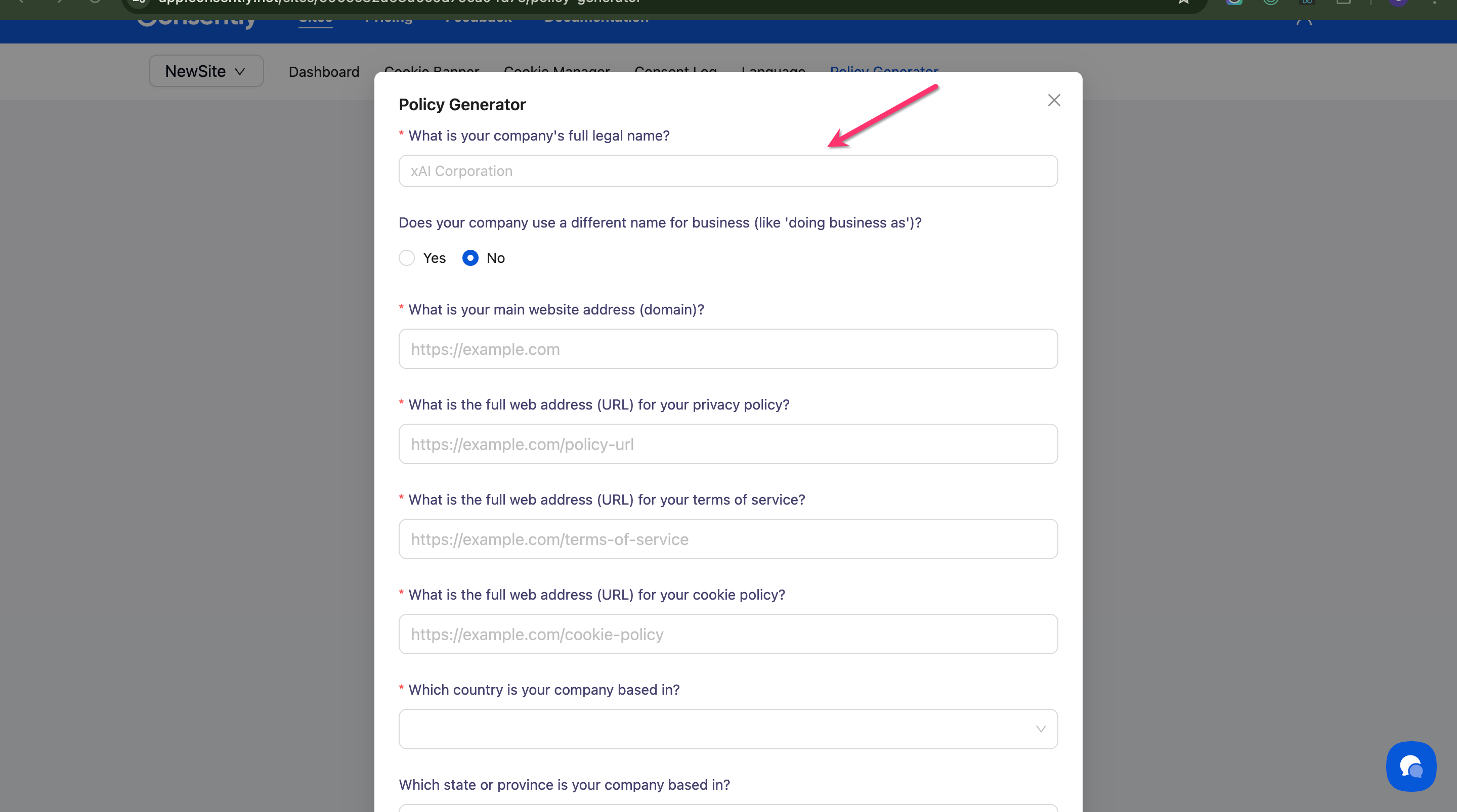Select the No radio button
1457x812 pixels.
[x=470, y=258]
